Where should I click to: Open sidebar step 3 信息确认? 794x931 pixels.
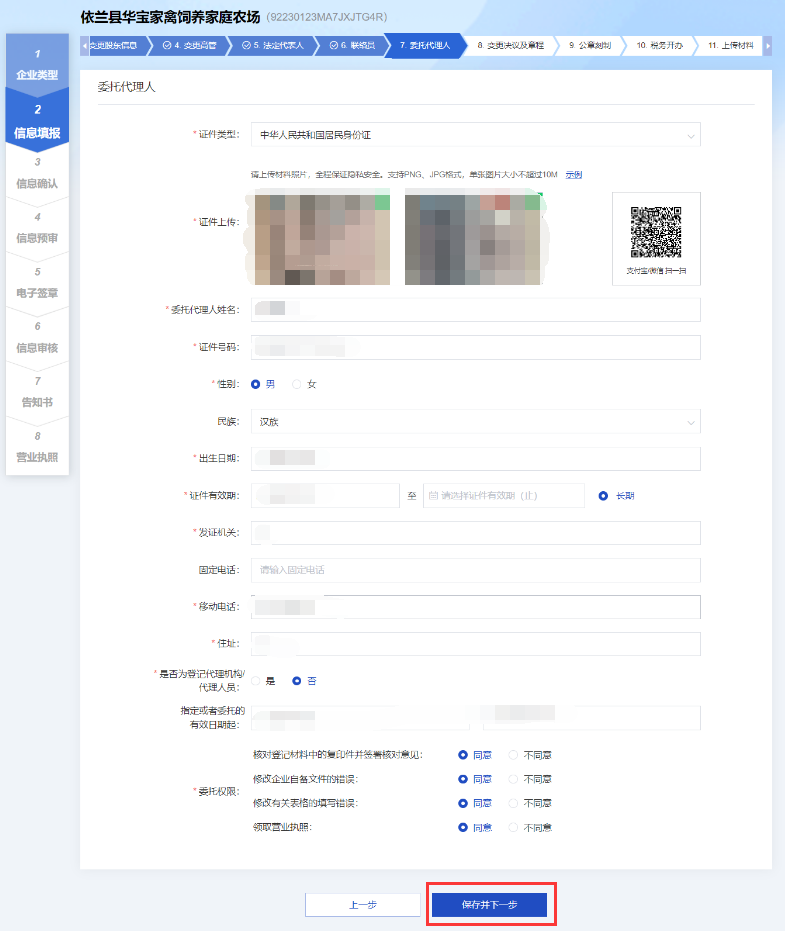(x=37, y=173)
